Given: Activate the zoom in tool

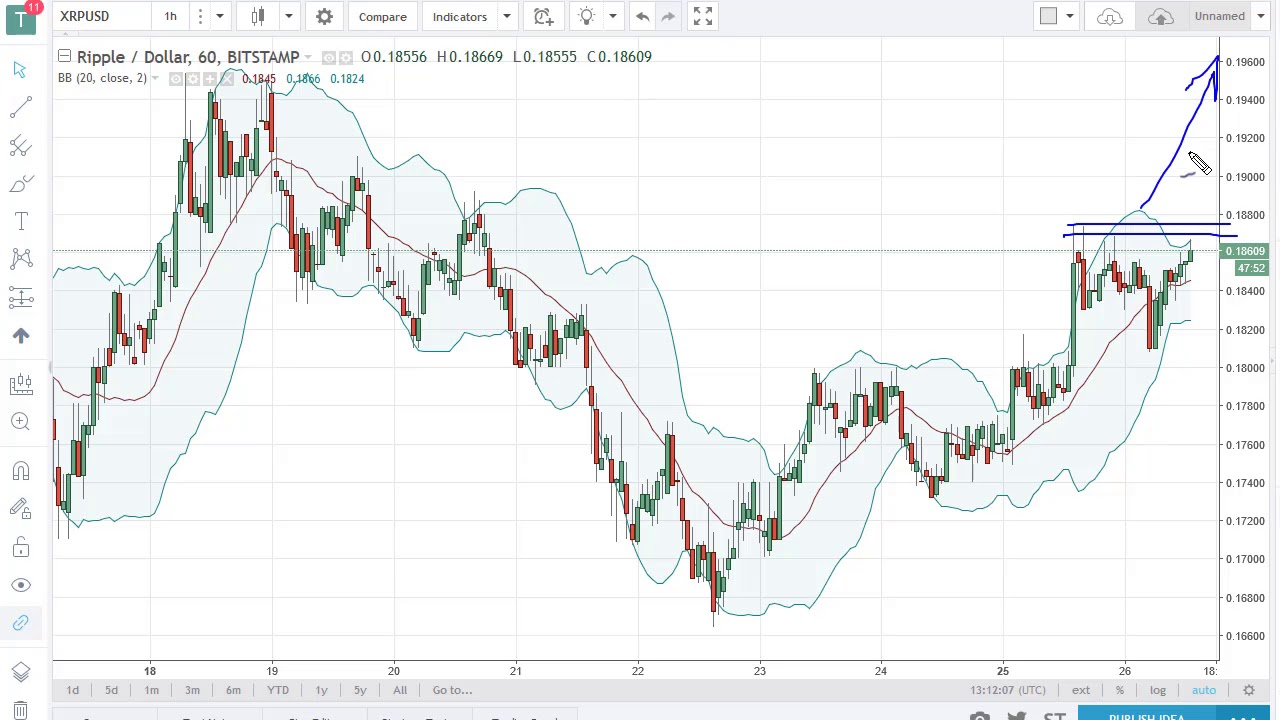Looking at the screenshot, I should click(20, 421).
